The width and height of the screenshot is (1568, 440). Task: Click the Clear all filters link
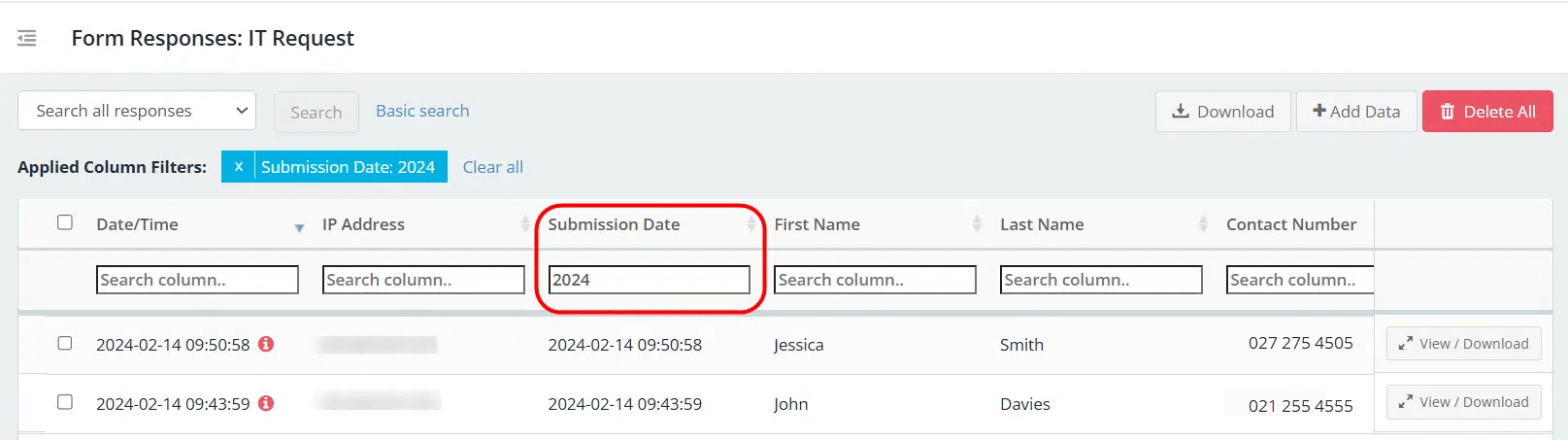pyautogui.click(x=493, y=167)
